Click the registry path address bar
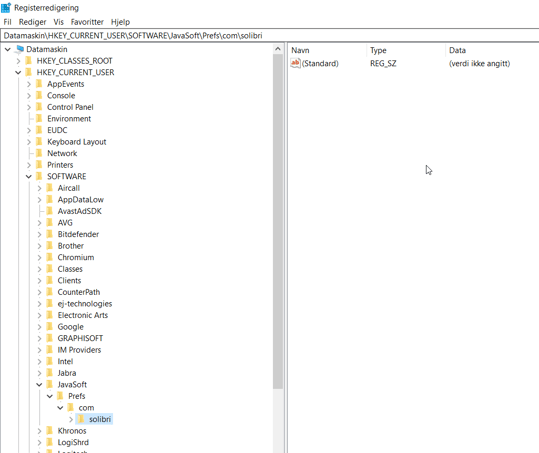539x453 pixels. point(270,36)
